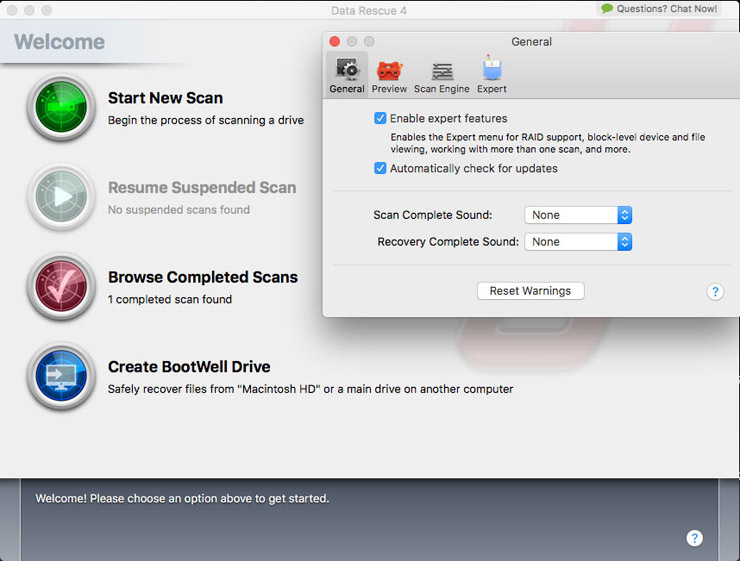This screenshot has height=561, width=740.
Task: Click the 'No suspended scans found' text
Action: pyautogui.click(x=179, y=209)
